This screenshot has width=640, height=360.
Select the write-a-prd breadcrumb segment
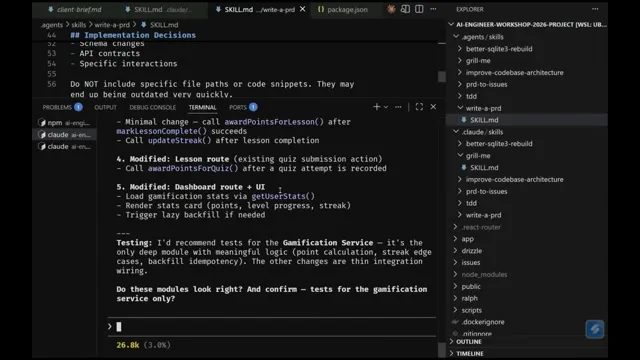coord(112,25)
